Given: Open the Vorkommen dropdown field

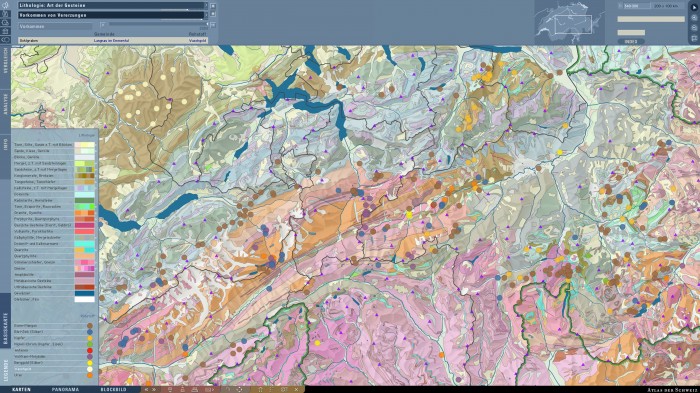Looking at the screenshot, I should point(55,26).
